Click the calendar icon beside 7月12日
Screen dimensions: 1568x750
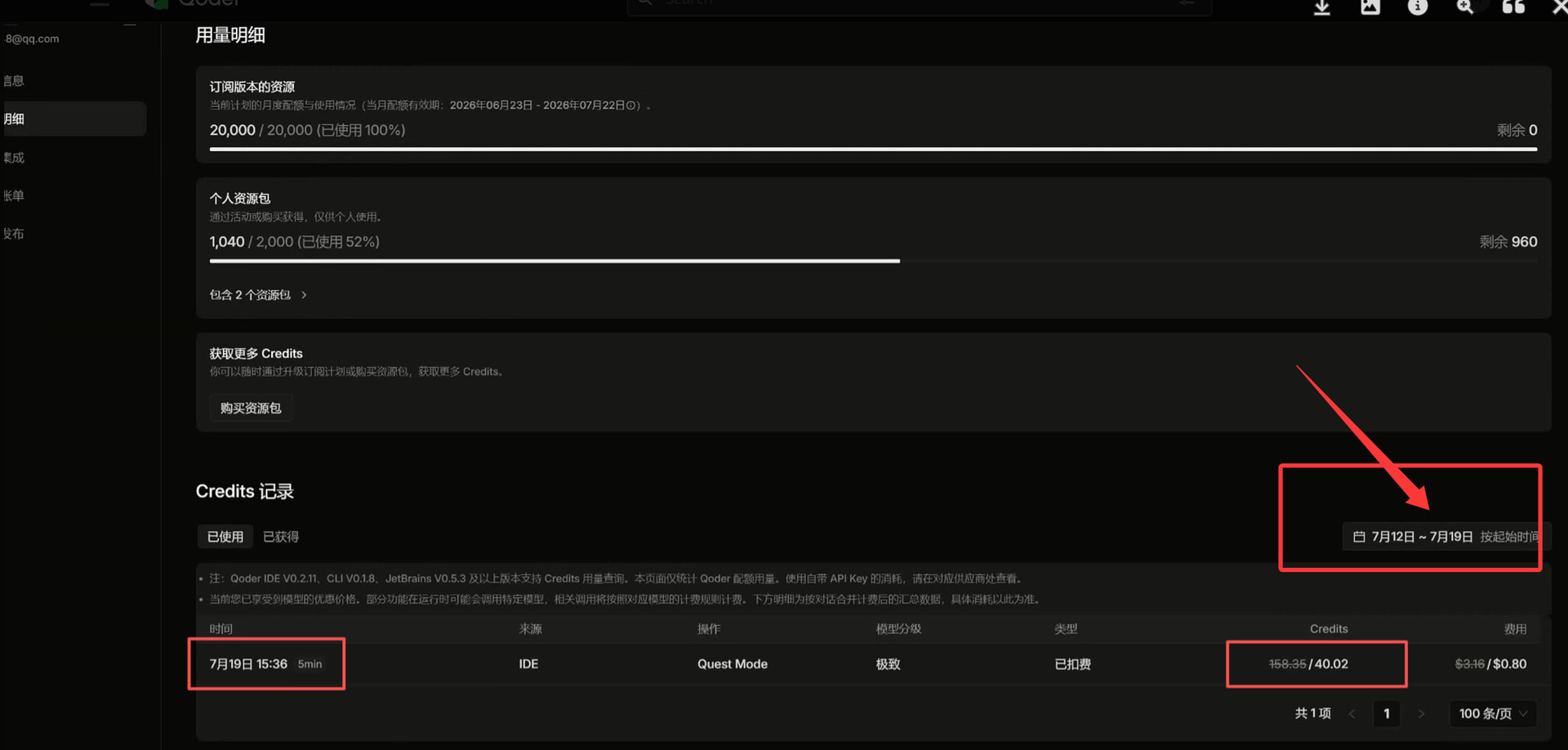tap(1359, 537)
